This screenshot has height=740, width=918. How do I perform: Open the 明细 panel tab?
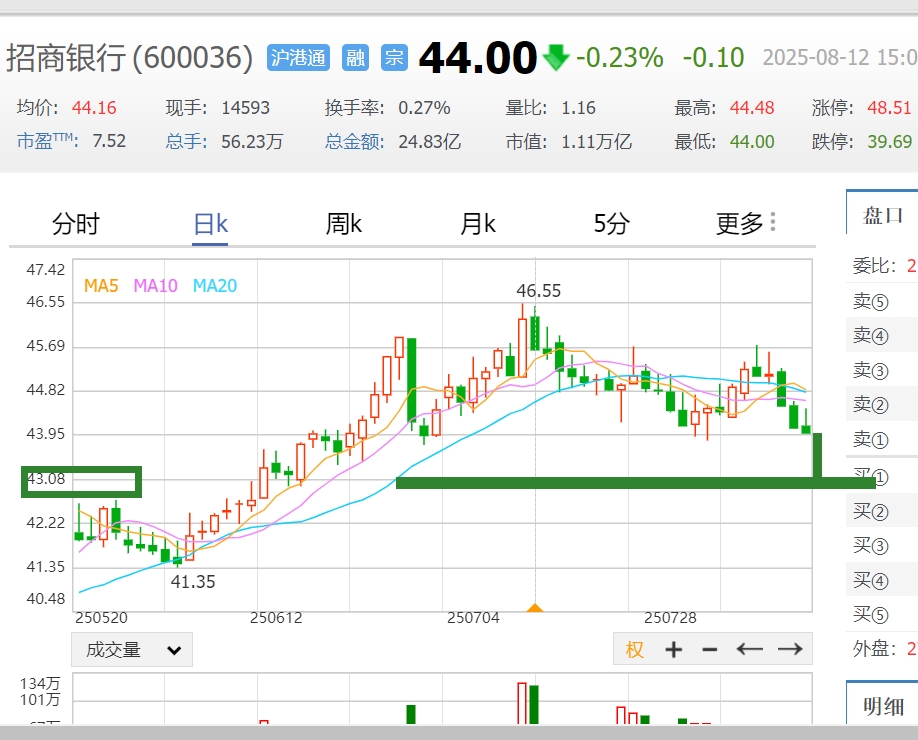(x=883, y=707)
